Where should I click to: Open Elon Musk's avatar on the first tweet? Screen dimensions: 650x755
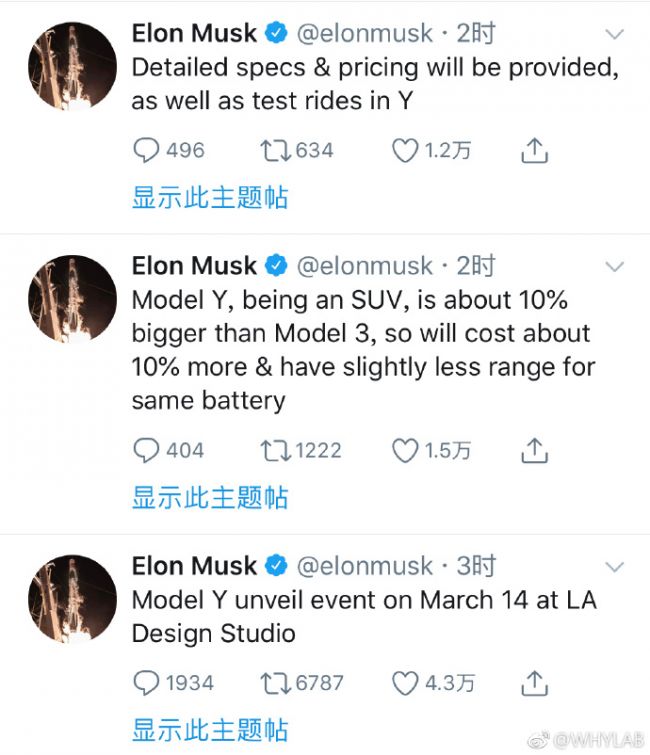coord(72,65)
